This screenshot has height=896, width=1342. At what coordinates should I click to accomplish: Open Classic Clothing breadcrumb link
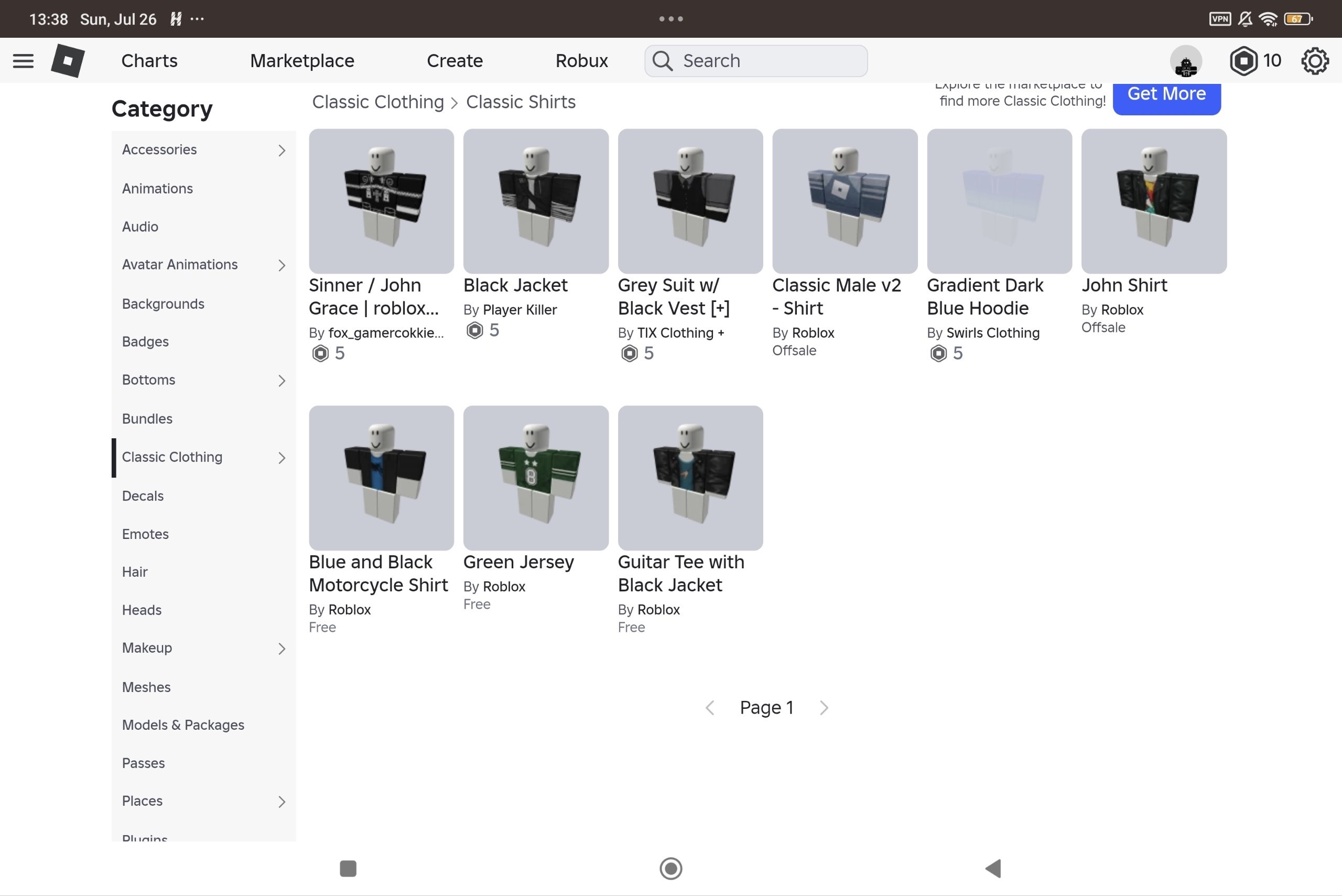(x=377, y=102)
